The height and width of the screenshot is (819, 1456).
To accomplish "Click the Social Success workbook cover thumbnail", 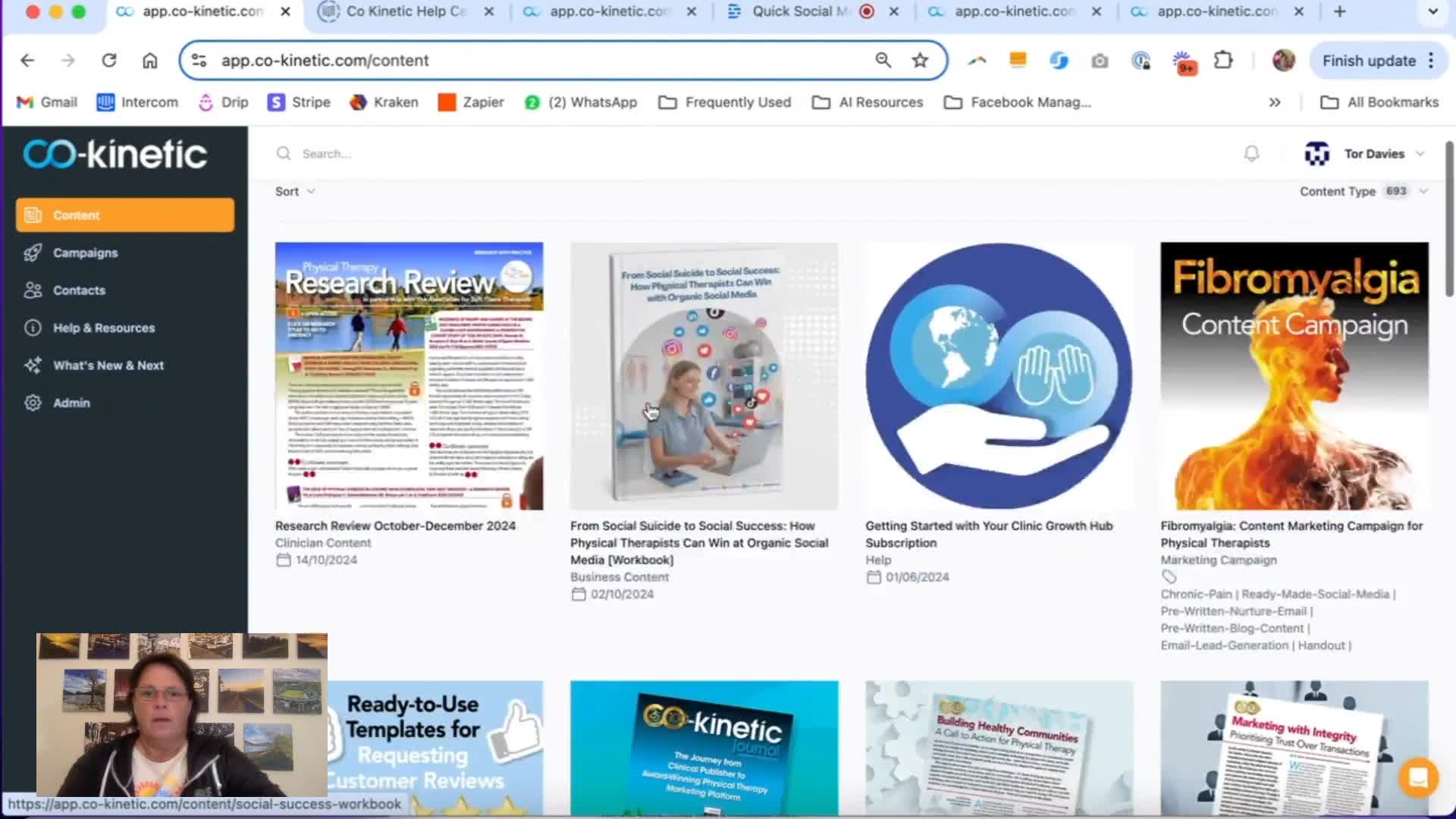I will [x=704, y=376].
